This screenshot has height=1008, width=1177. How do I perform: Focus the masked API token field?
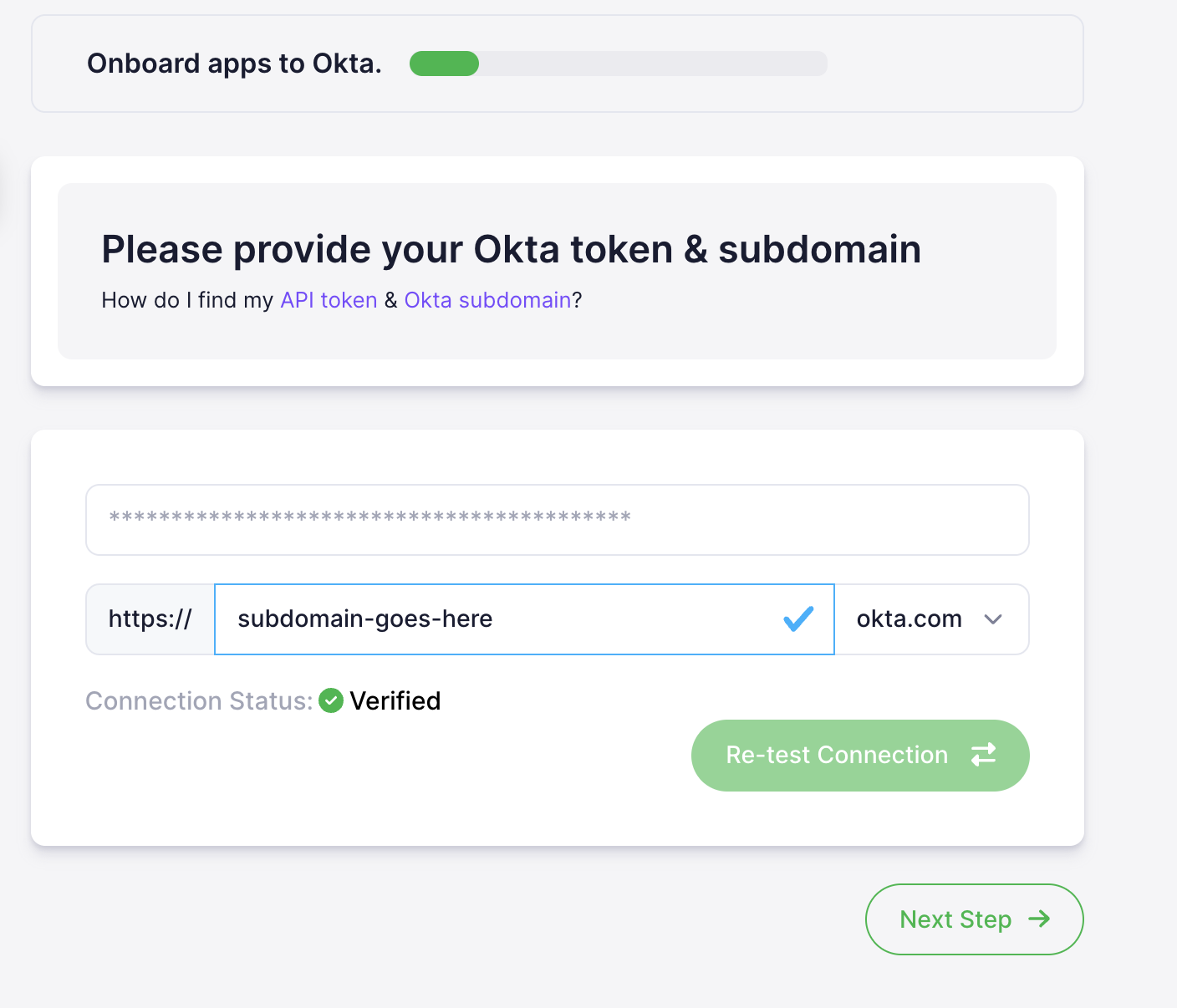click(x=557, y=520)
